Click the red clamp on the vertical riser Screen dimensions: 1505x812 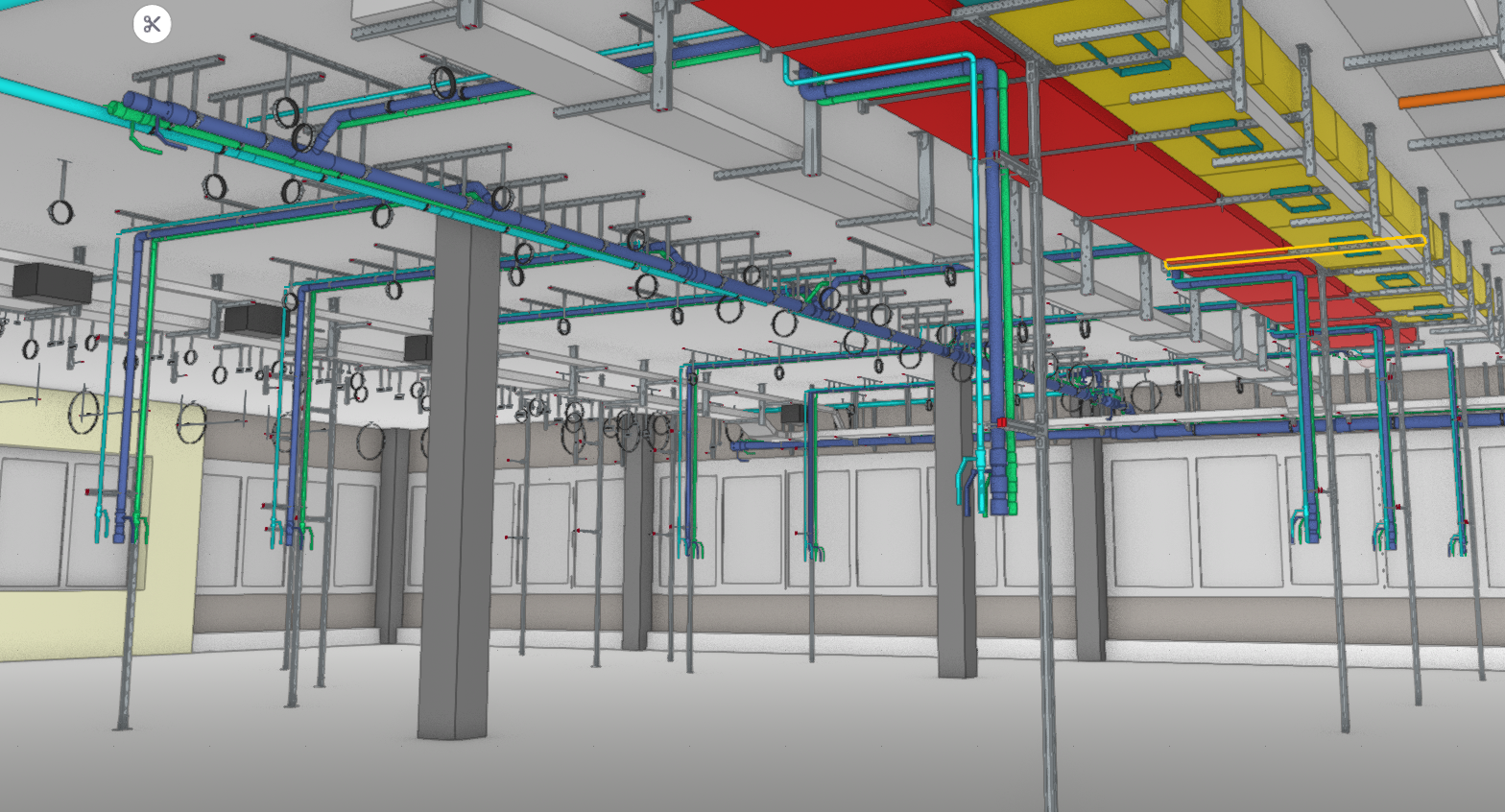coord(1001,422)
